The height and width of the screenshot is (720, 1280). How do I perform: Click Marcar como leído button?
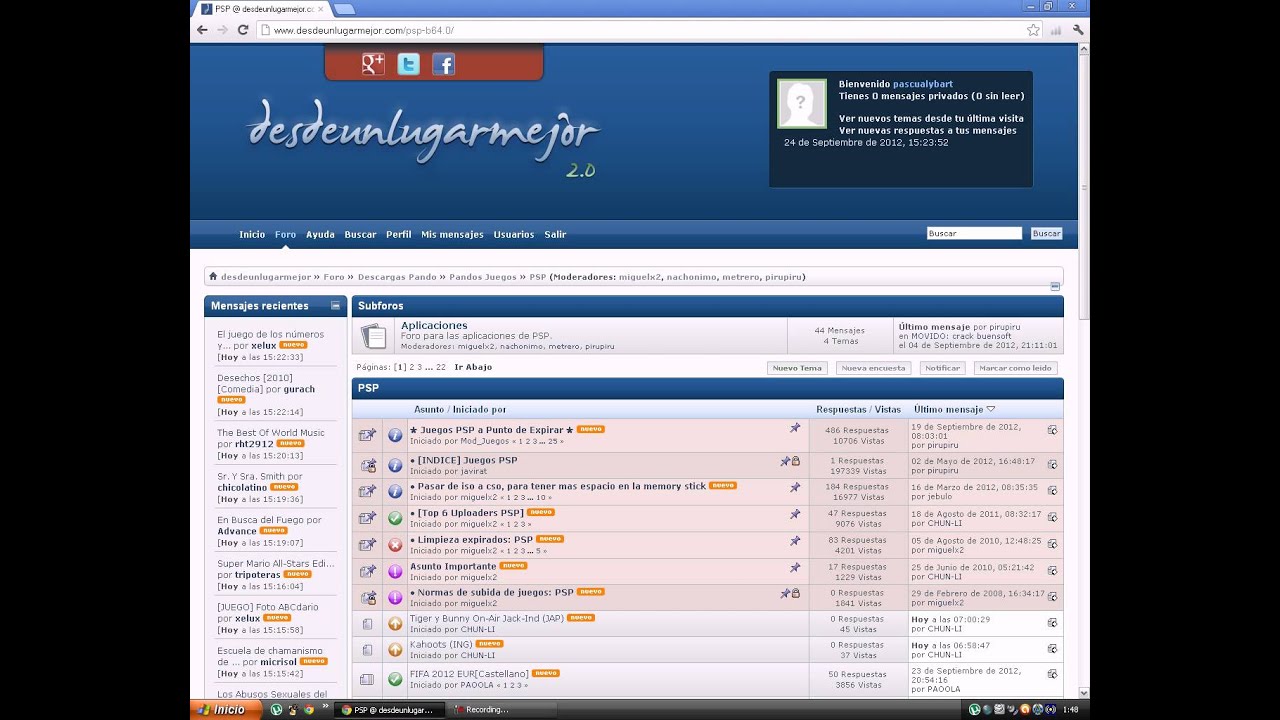[1015, 368]
